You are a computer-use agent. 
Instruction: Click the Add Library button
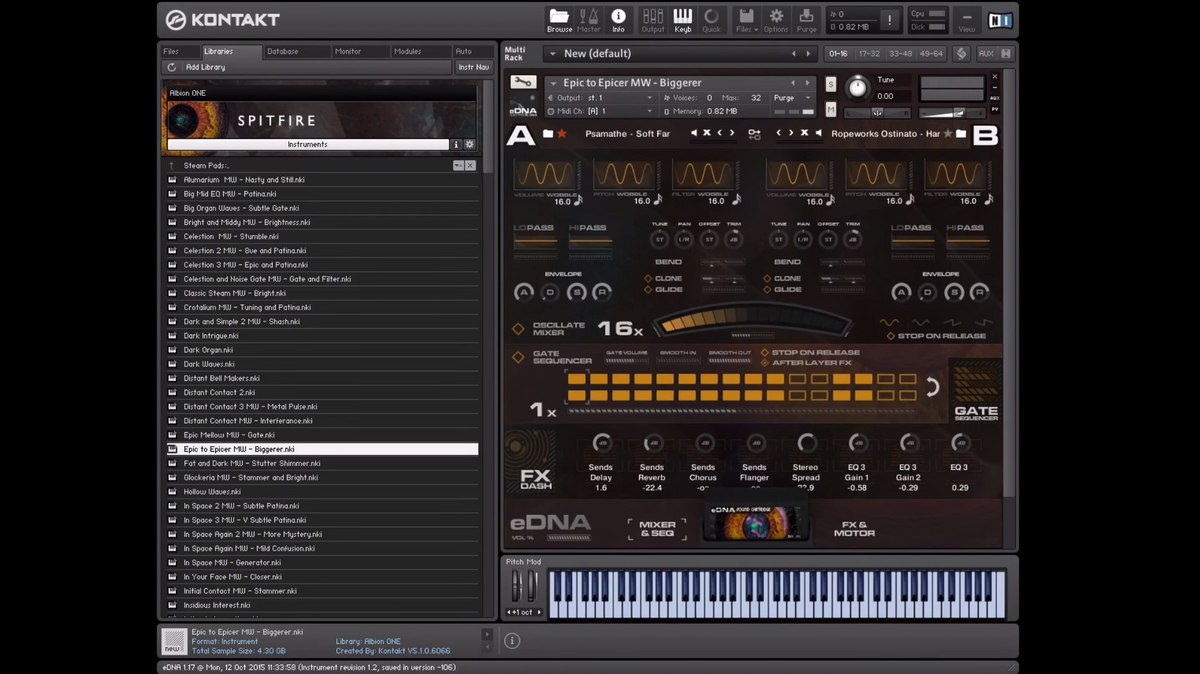(x=205, y=67)
